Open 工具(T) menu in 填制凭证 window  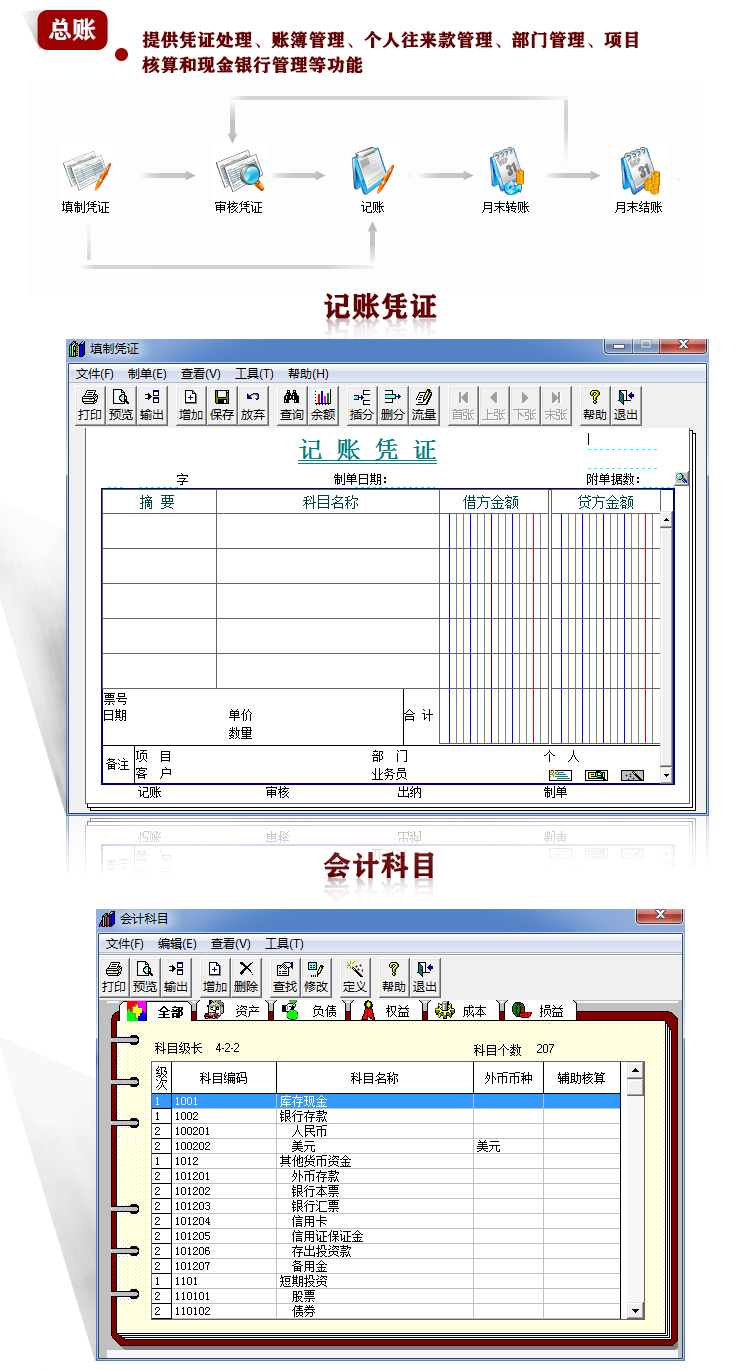[x=254, y=373]
